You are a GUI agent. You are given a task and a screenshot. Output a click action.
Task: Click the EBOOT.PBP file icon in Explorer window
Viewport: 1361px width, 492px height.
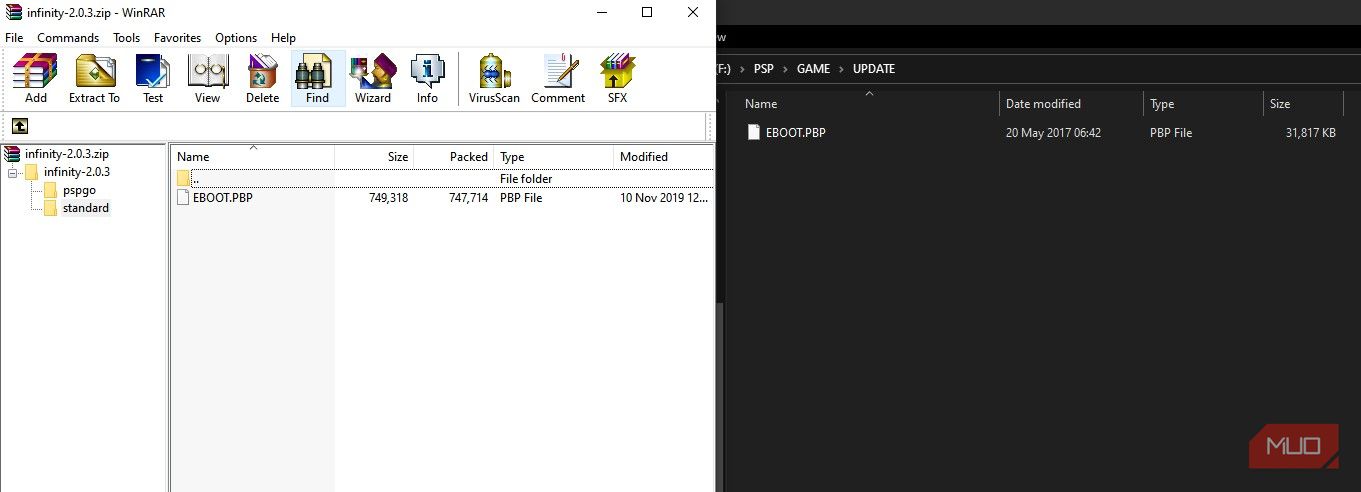pyautogui.click(x=754, y=132)
